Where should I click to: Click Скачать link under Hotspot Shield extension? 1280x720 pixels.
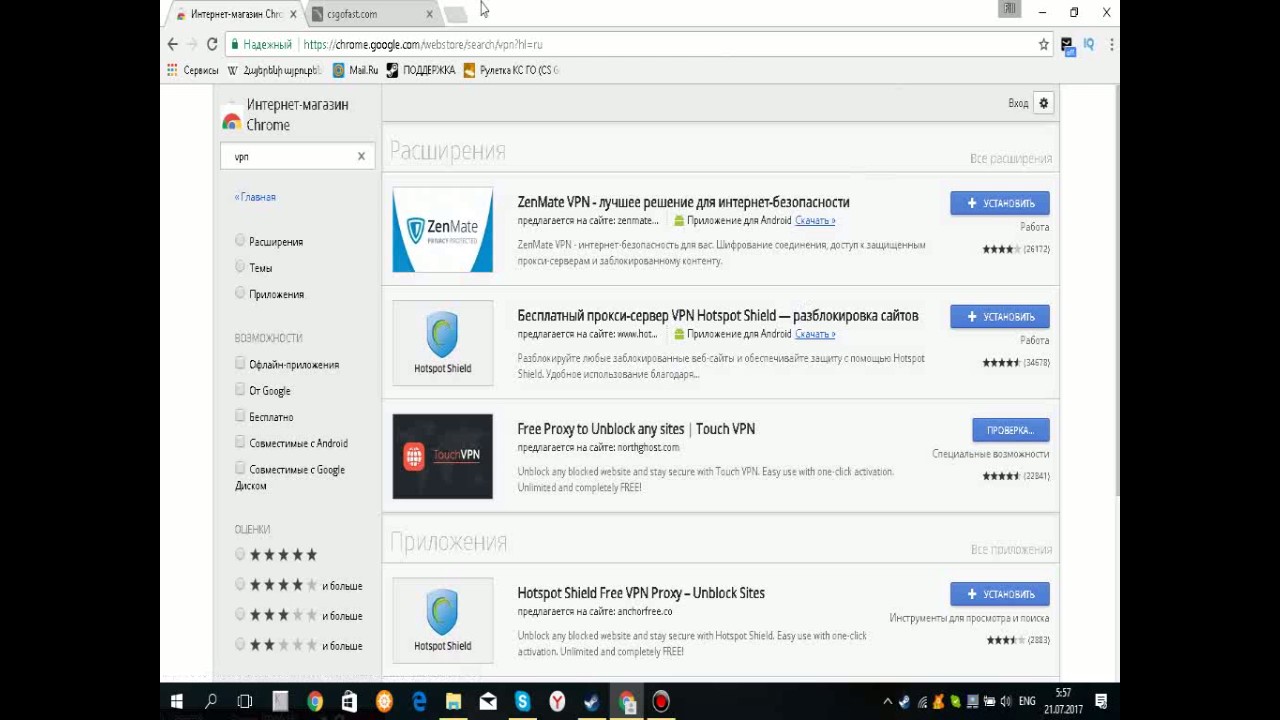coord(815,334)
